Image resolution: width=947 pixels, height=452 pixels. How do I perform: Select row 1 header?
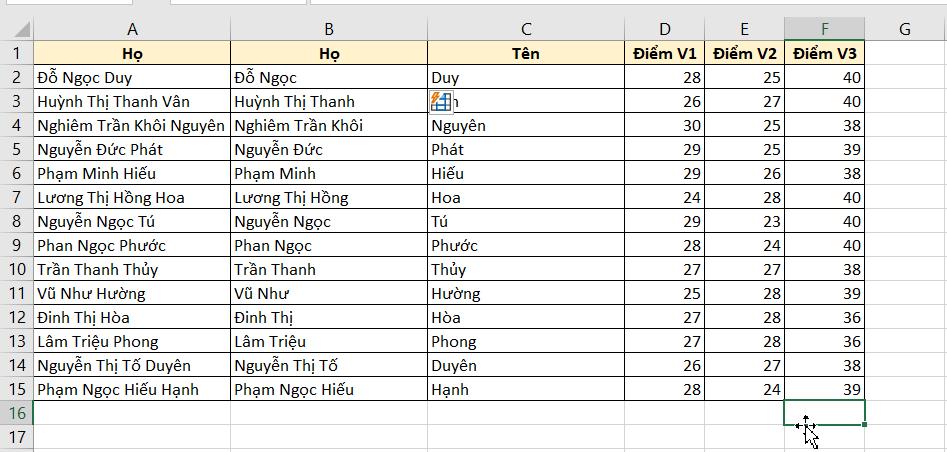coord(16,54)
